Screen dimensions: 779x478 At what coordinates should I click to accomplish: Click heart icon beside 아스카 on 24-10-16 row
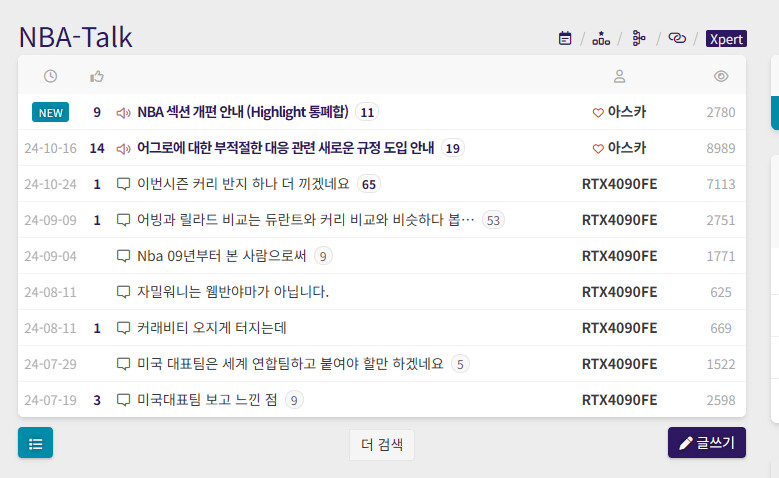pyautogui.click(x=598, y=149)
